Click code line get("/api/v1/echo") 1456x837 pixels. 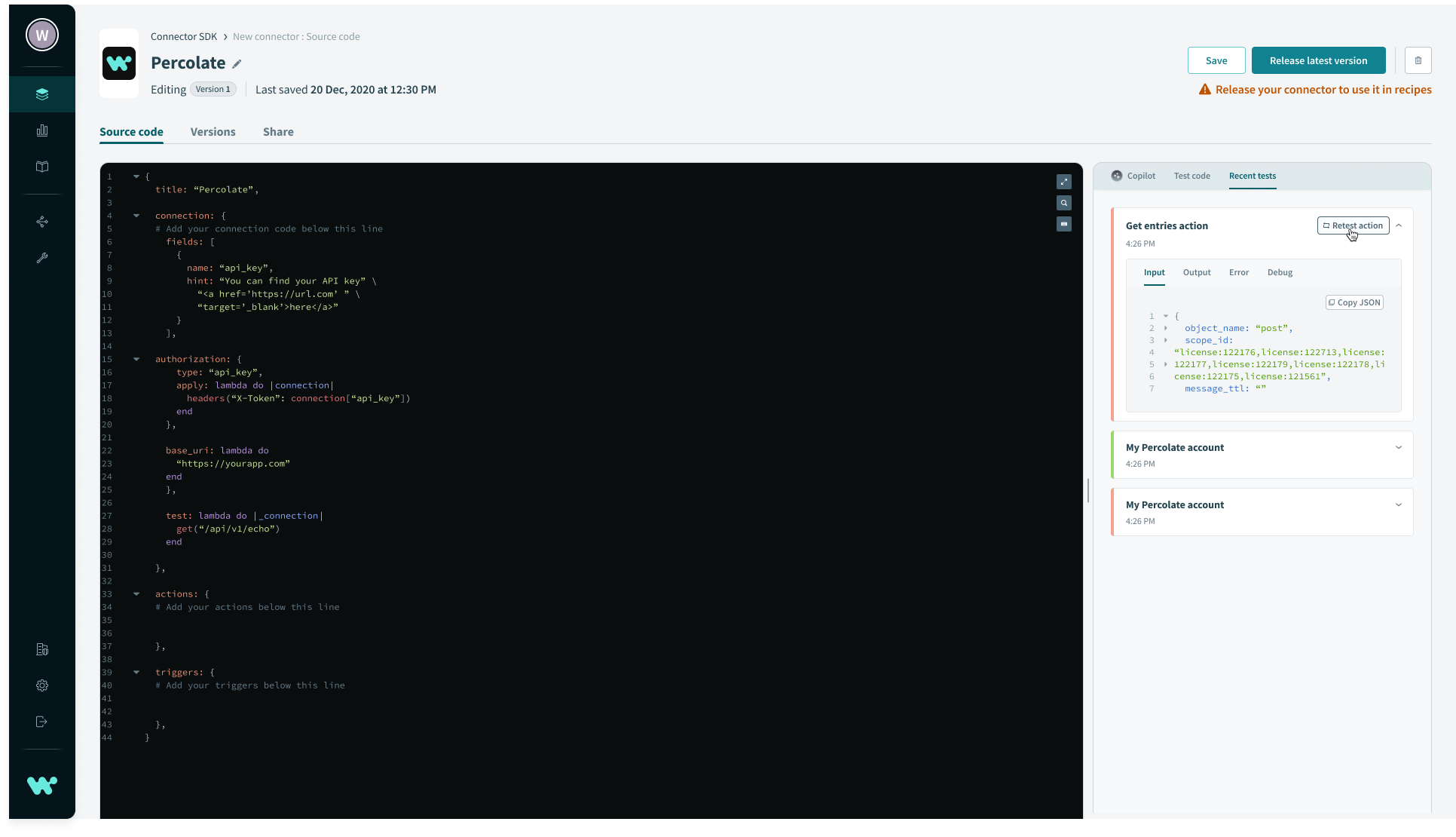[x=228, y=529]
